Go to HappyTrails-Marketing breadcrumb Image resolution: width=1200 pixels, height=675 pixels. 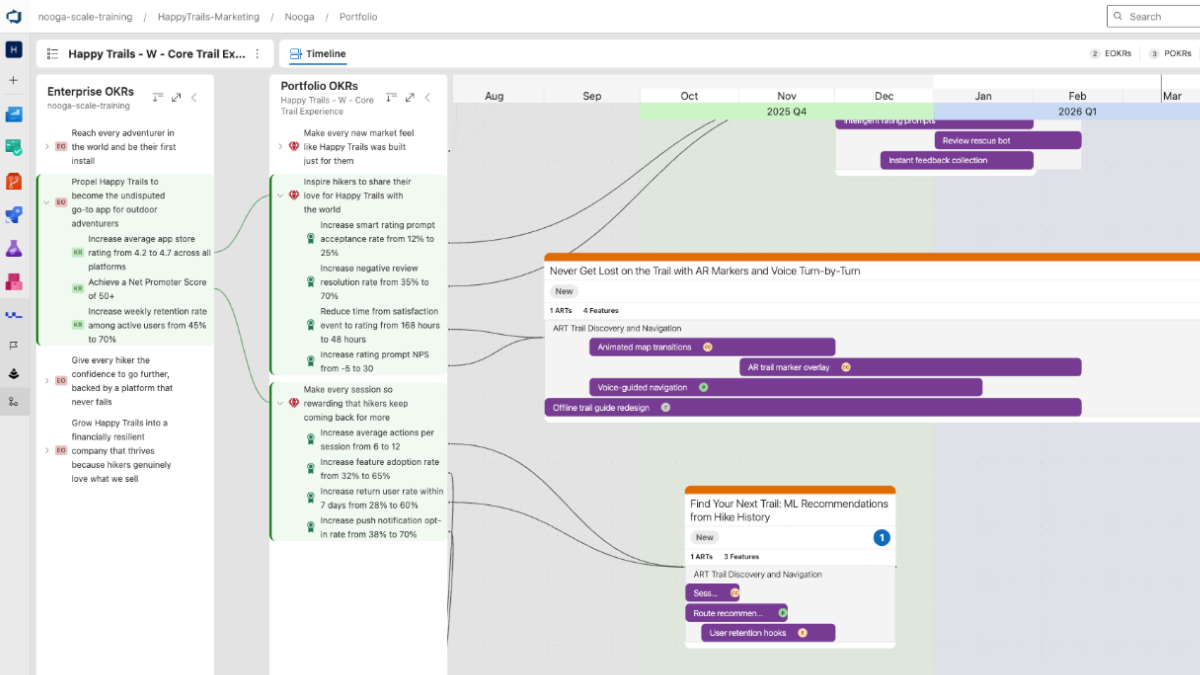pos(208,17)
